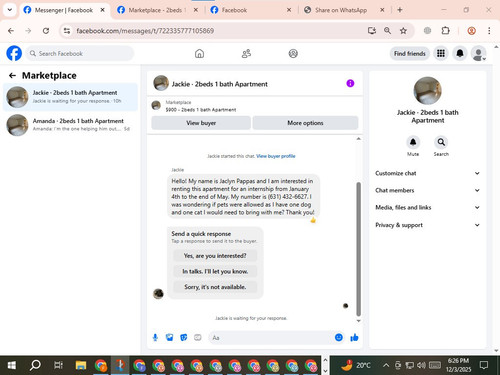Mute this chat with the bell icon
500x375 pixels.
pyautogui.click(x=413, y=142)
